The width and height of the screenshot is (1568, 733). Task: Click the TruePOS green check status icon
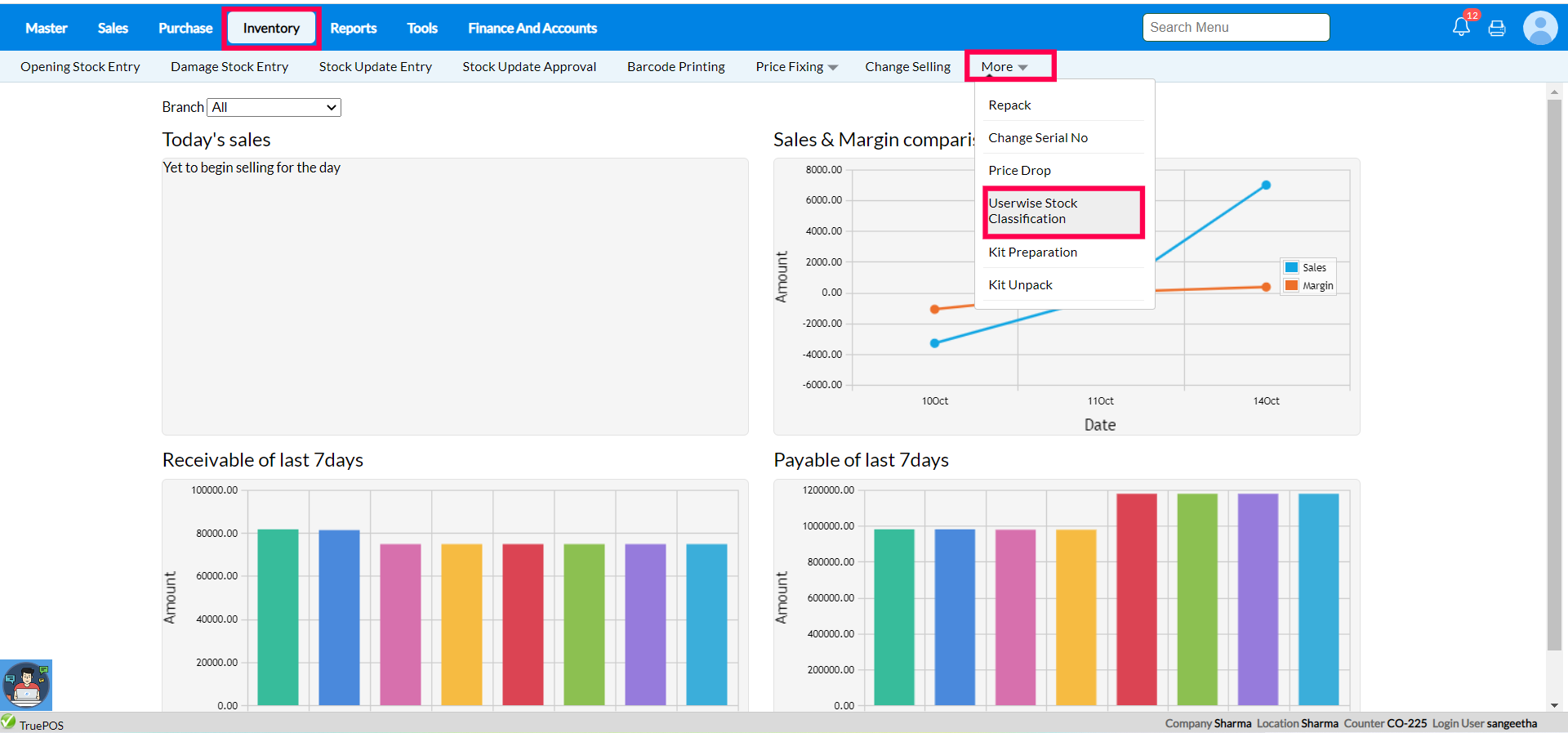click(8, 722)
